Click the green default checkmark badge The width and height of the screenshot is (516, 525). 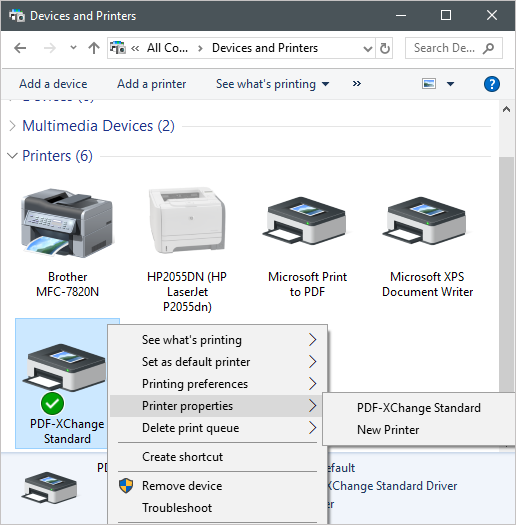pos(52,403)
